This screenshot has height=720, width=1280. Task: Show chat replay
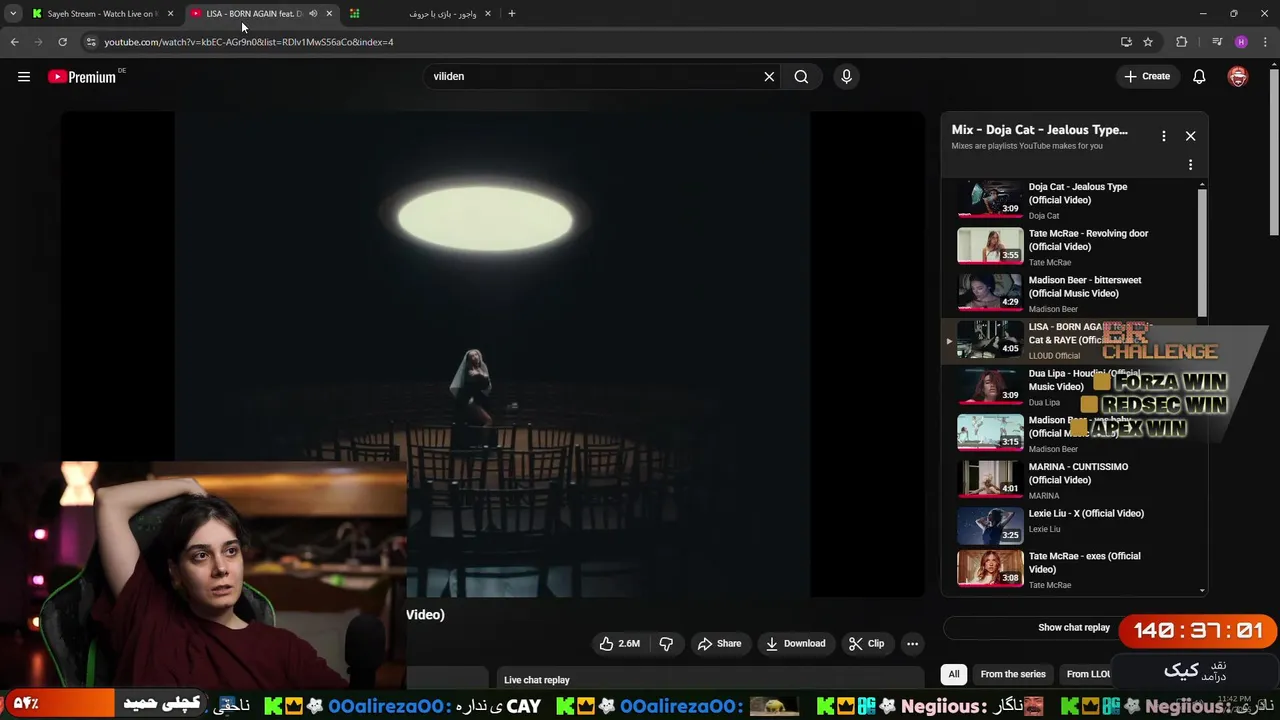(1073, 627)
